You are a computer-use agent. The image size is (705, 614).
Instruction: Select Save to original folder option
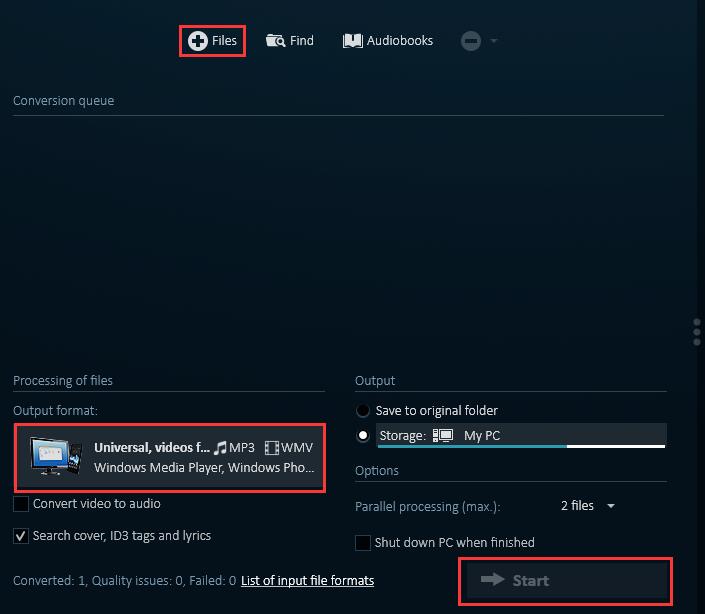(x=363, y=410)
